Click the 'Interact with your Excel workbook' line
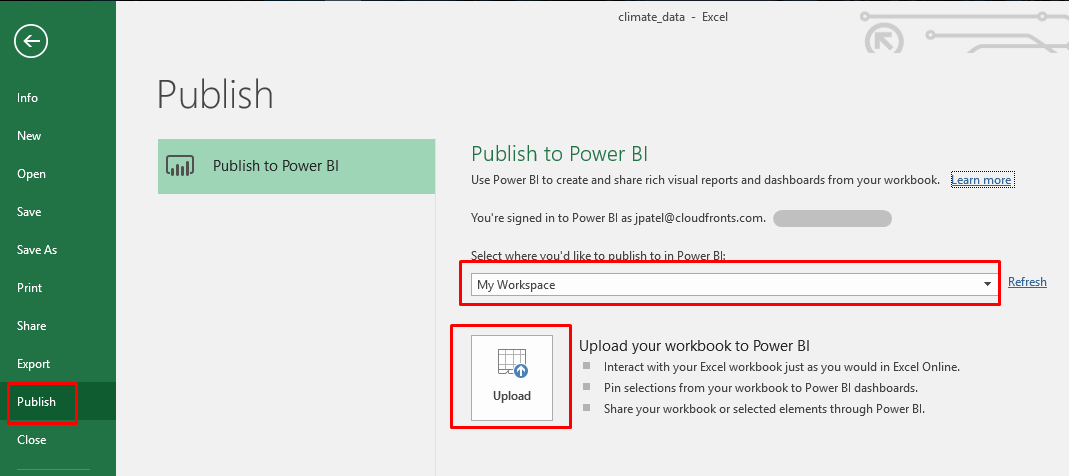1069x476 pixels. tap(782, 367)
